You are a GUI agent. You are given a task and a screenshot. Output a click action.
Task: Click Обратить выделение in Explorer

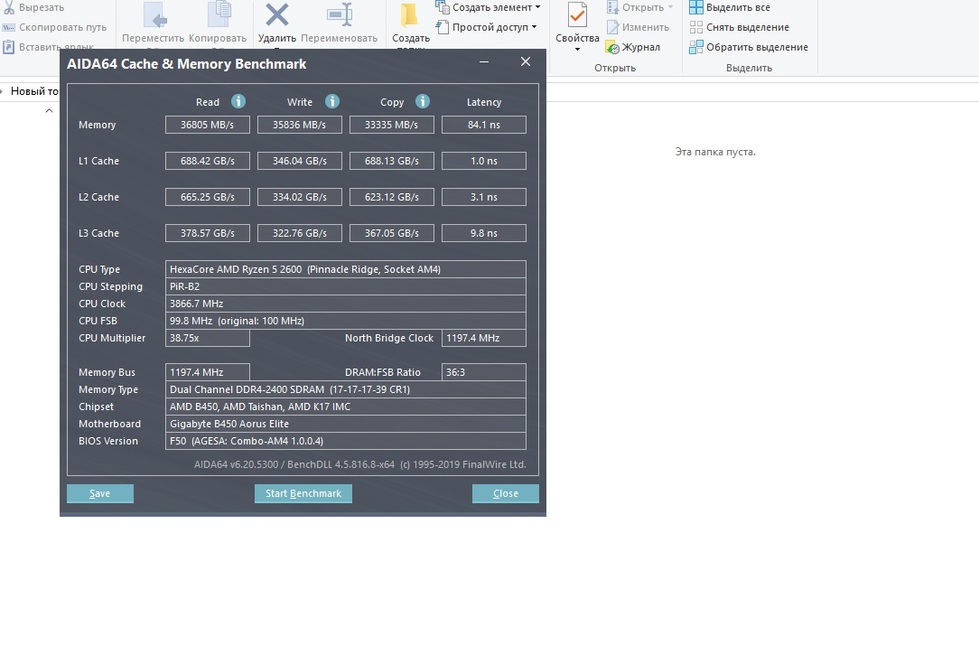(x=749, y=47)
